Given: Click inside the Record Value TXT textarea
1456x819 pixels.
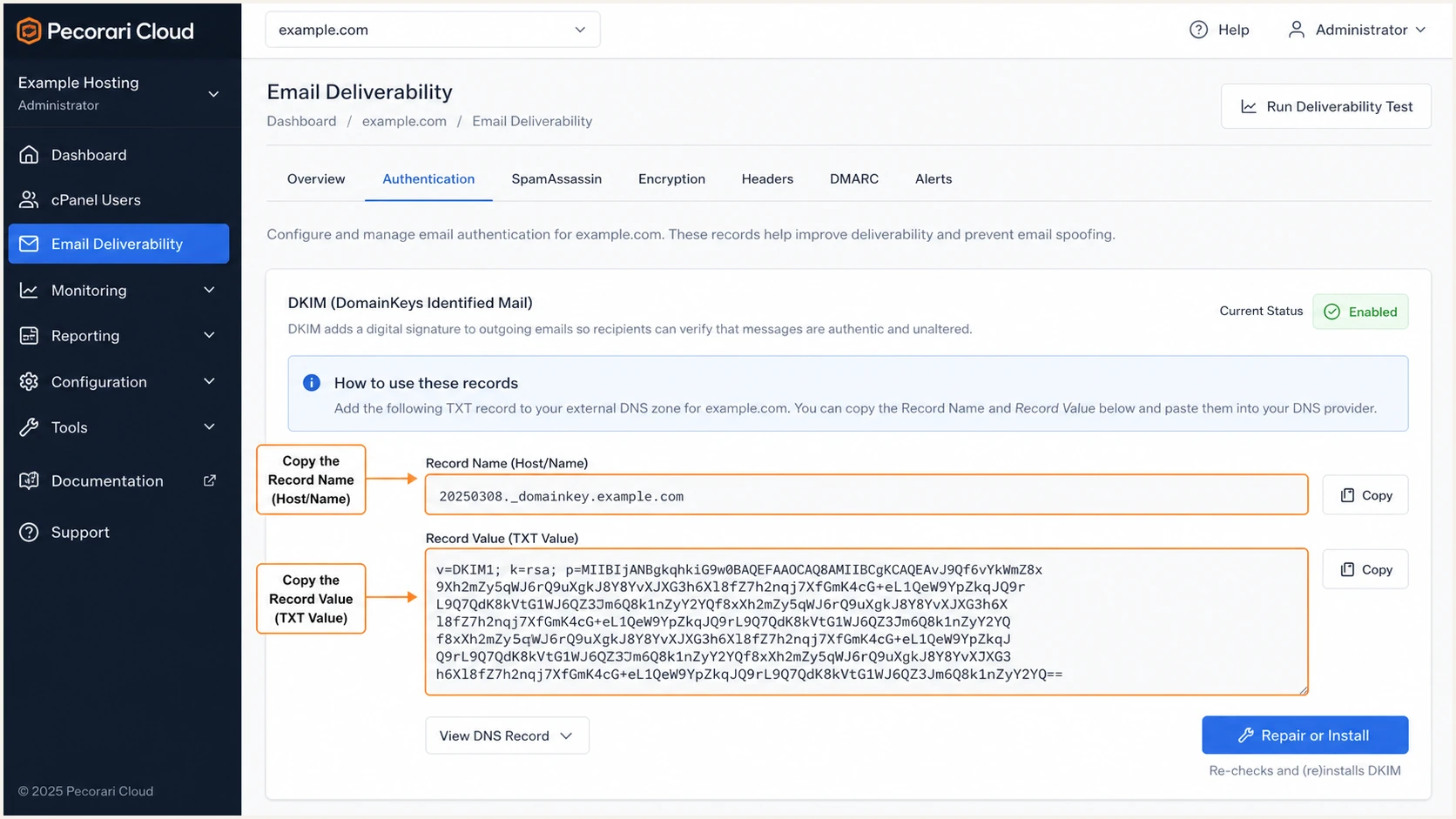Looking at the screenshot, I should [866, 621].
